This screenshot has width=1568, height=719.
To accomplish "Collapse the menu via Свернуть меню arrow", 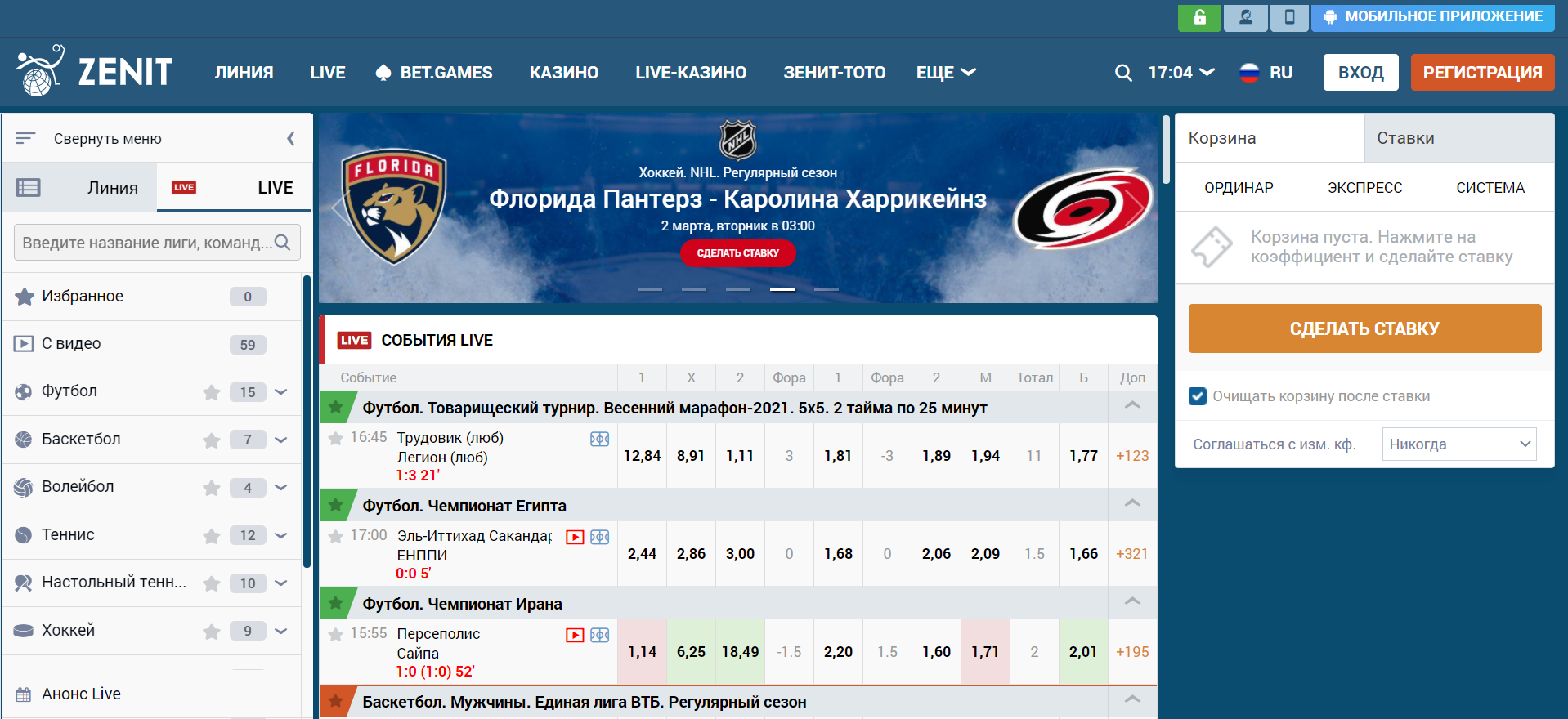I will 290,139.
